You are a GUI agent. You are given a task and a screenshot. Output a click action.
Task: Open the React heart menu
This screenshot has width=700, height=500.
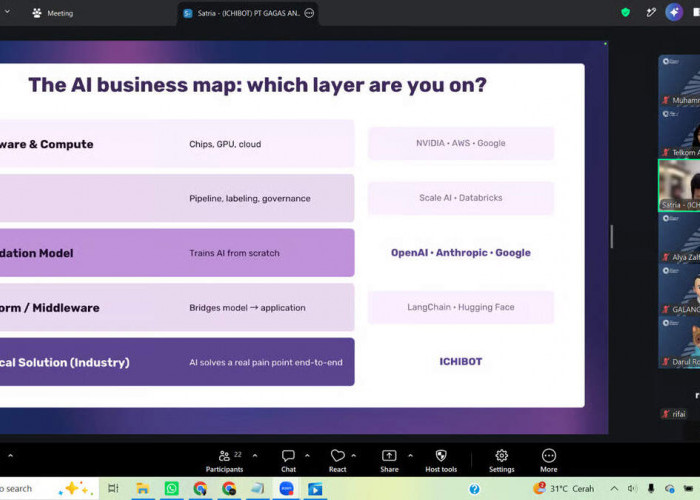(338, 461)
